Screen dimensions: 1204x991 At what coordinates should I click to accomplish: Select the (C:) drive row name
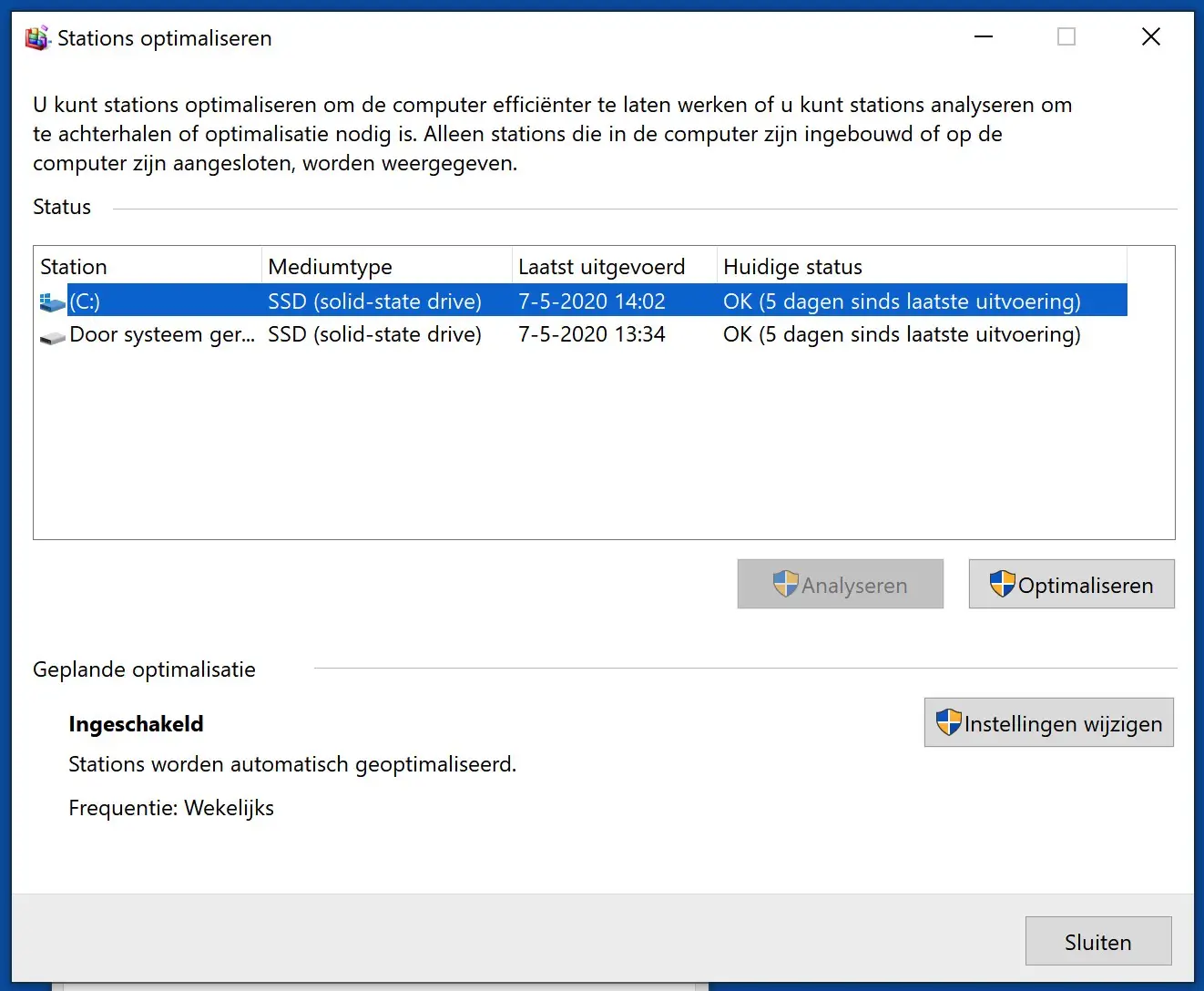click(x=85, y=301)
